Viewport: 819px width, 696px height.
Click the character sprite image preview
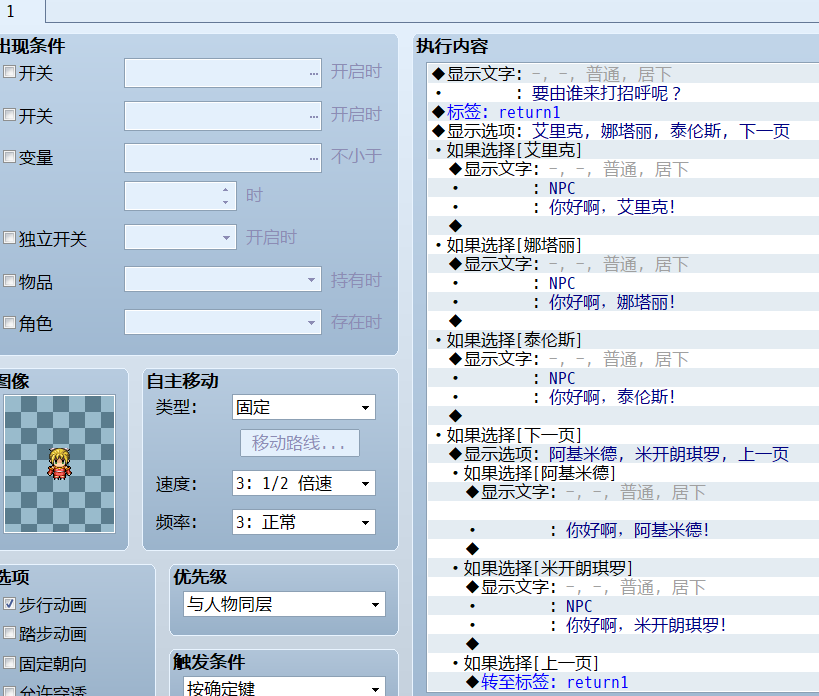59,464
